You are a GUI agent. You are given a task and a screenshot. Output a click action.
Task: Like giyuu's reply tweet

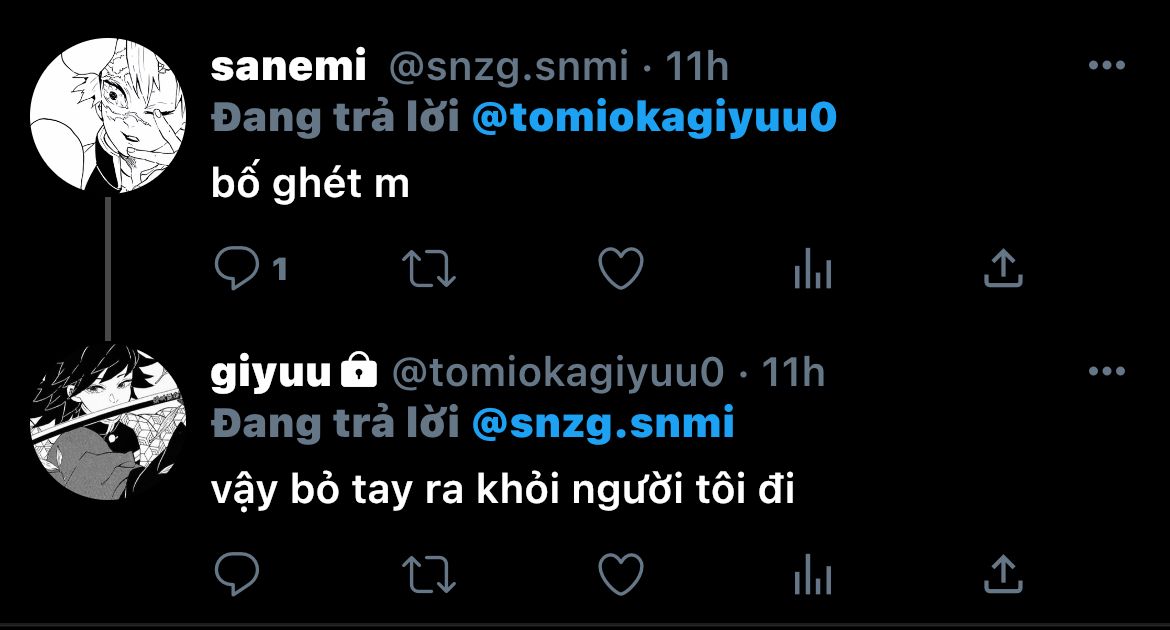[x=620, y=574]
